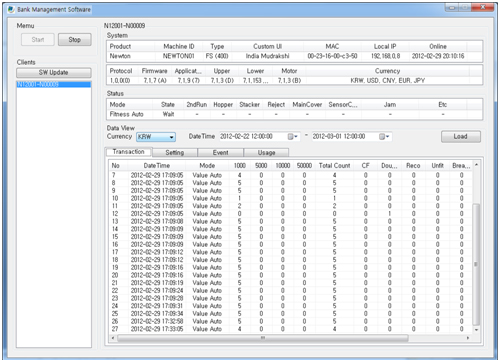The width and height of the screenshot is (500, 362).
Task: Click the Reco column header
Action: pos(413,166)
